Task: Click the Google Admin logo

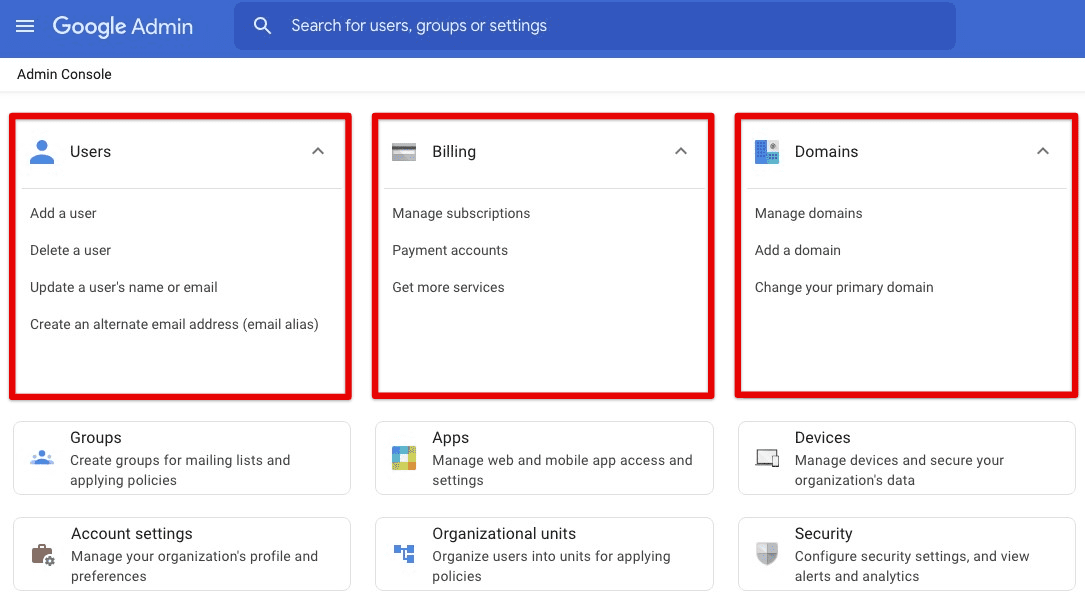Action: [x=122, y=26]
